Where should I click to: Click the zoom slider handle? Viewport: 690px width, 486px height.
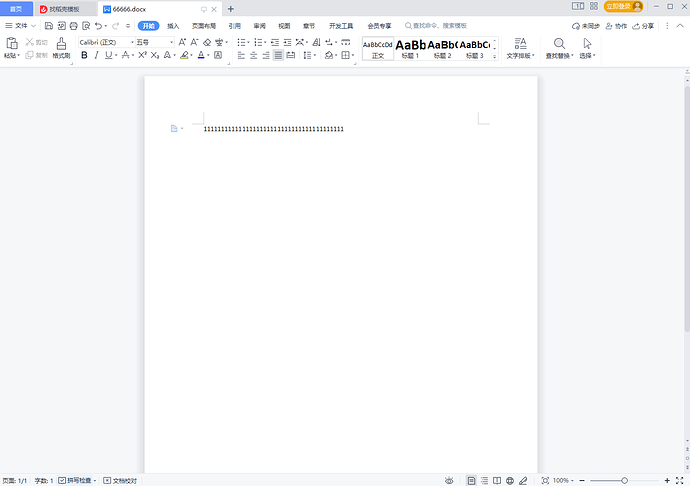(624, 480)
